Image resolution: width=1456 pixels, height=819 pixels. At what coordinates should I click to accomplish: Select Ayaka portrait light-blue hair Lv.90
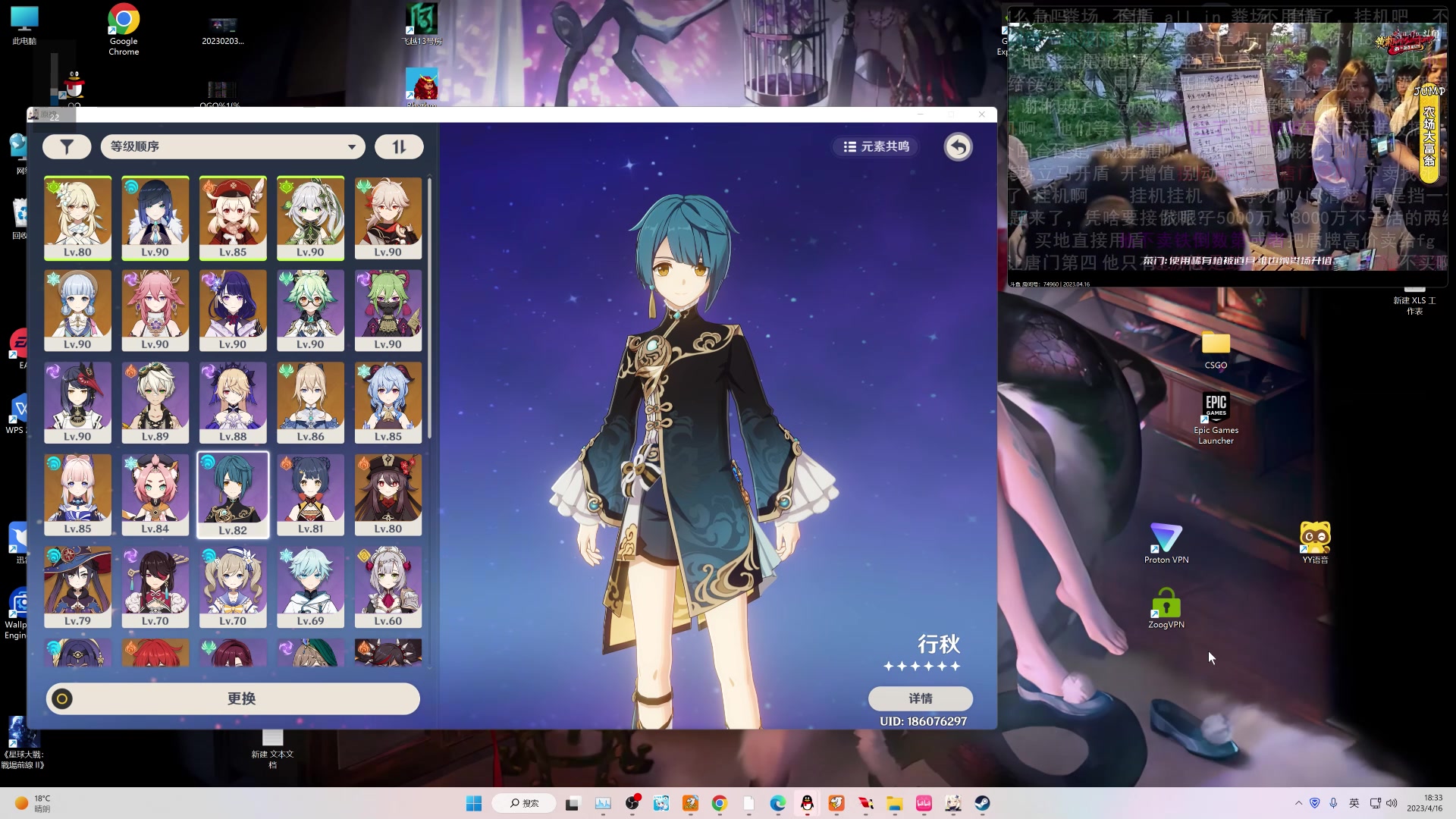tap(77, 311)
